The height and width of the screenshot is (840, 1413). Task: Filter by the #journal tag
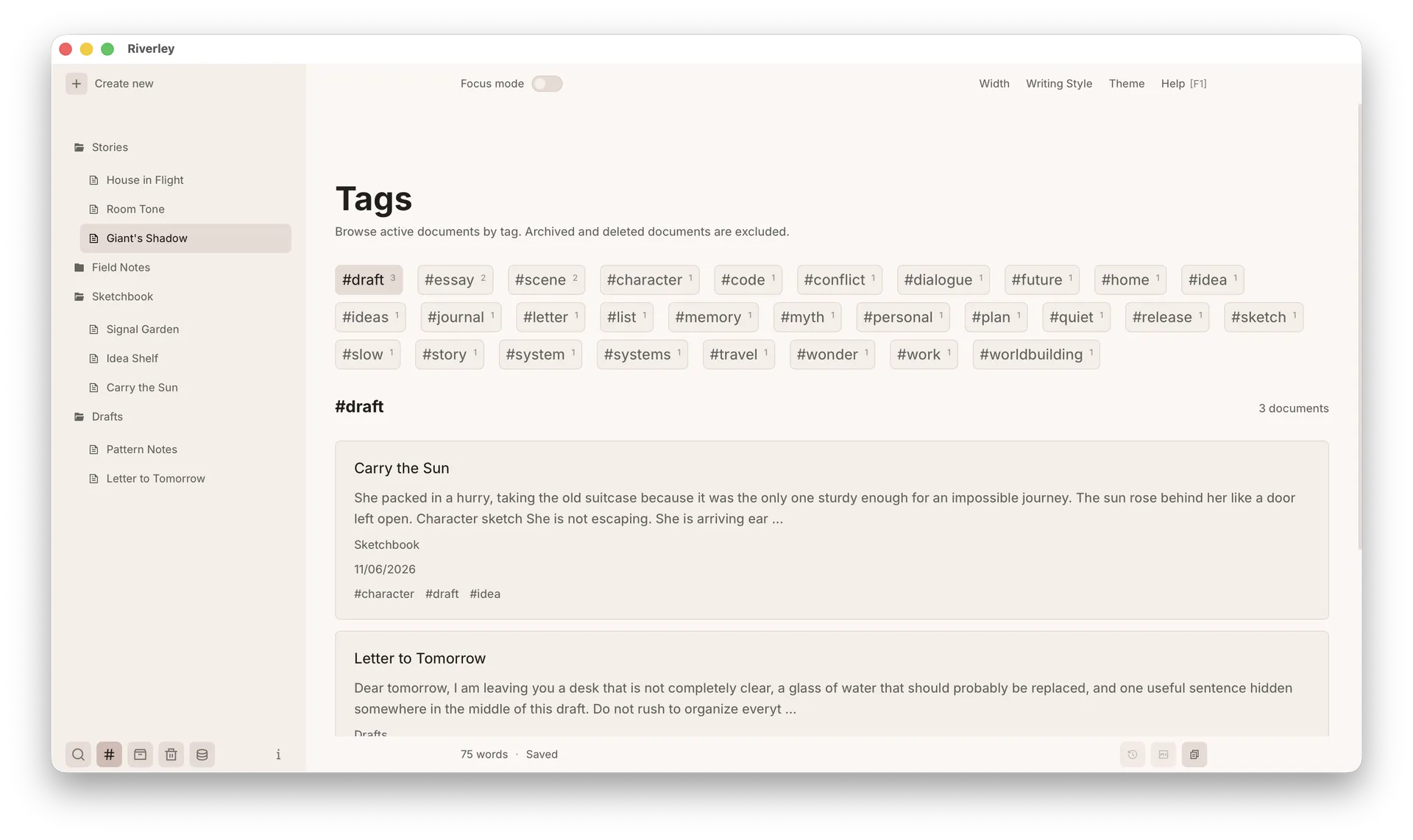click(x=461, y=318)
